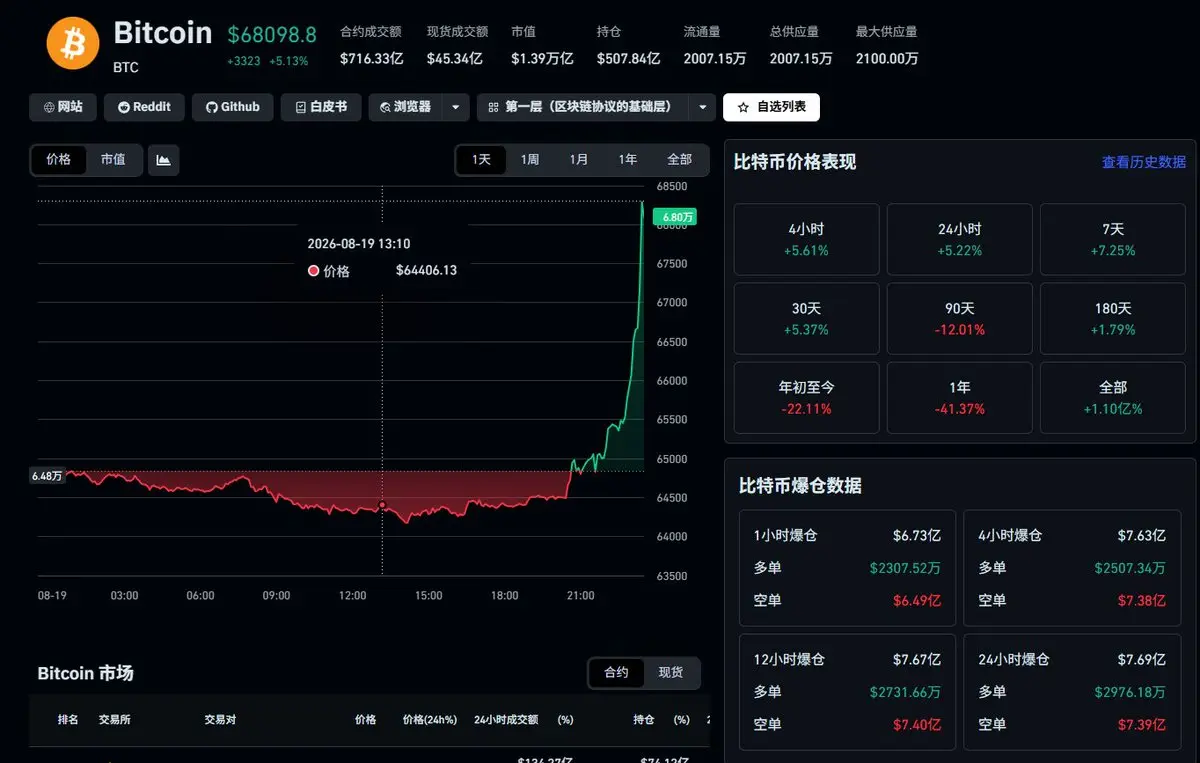The image size is (1200, 763).
Task: Click the 持仓 $507.84亿 value
Action: pyautogui.click(x=629, y=59)
